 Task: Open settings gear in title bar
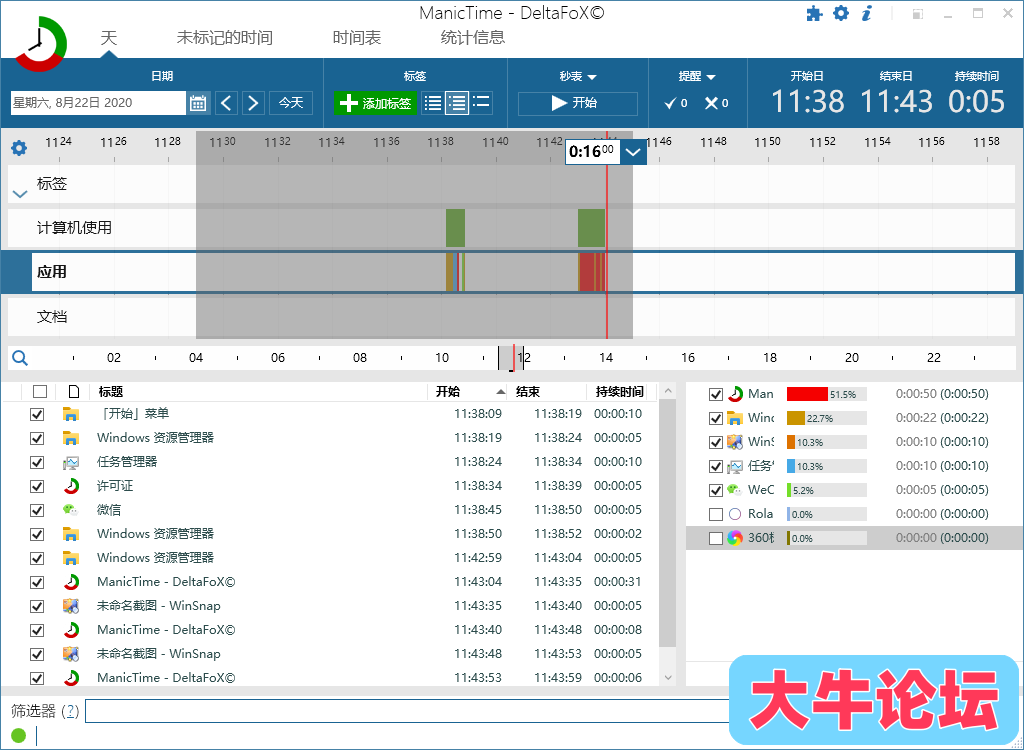pos(841,13)
